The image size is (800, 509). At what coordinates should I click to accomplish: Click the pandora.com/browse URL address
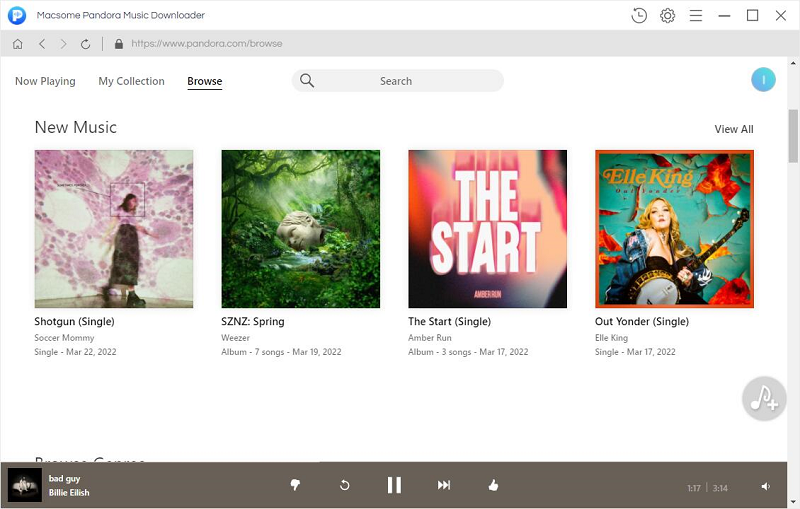[x=207, y=44]
